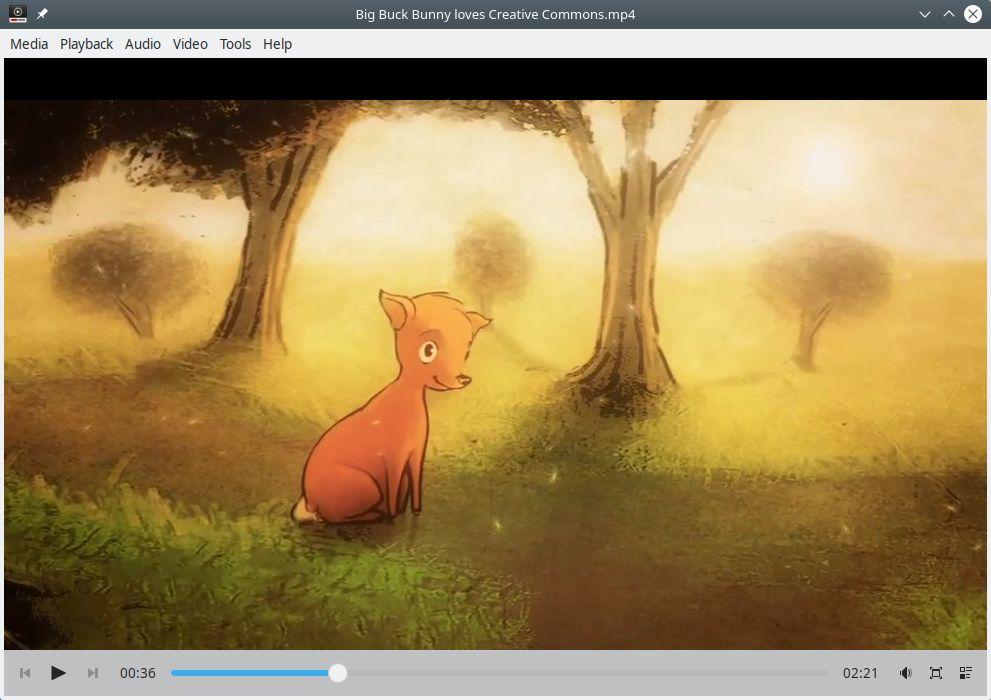Open the Playback menu
Image resolution: width=991 pixels, height=700 pixels.
coord(87,44)
